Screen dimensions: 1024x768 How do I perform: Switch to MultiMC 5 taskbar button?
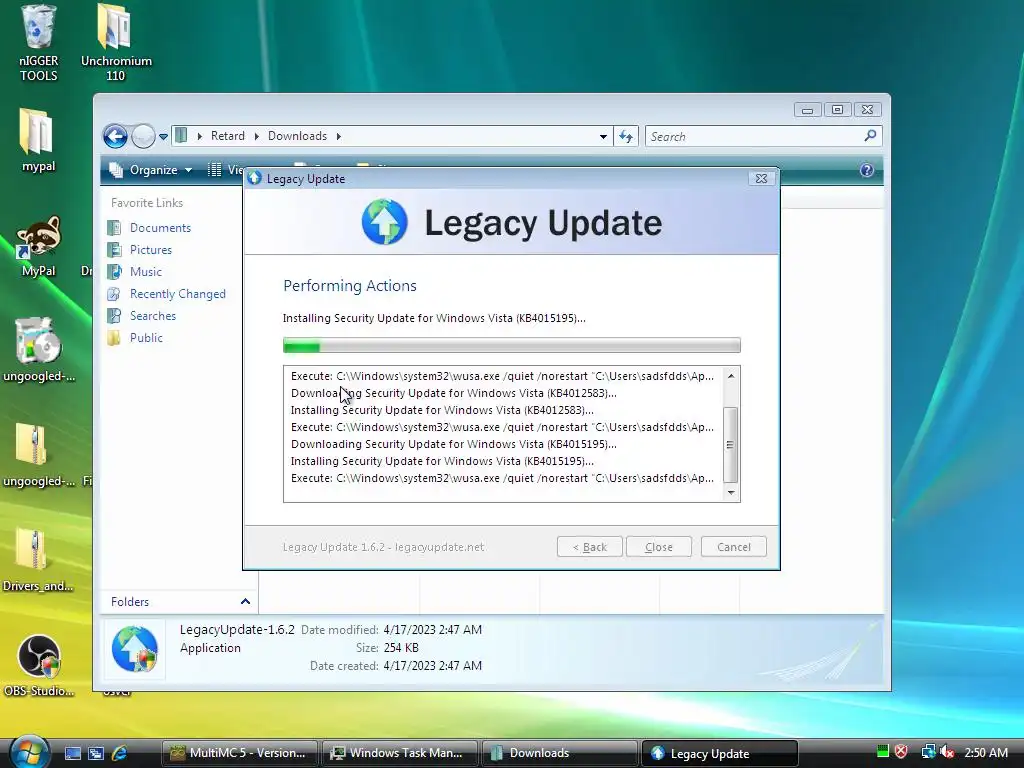239,753
